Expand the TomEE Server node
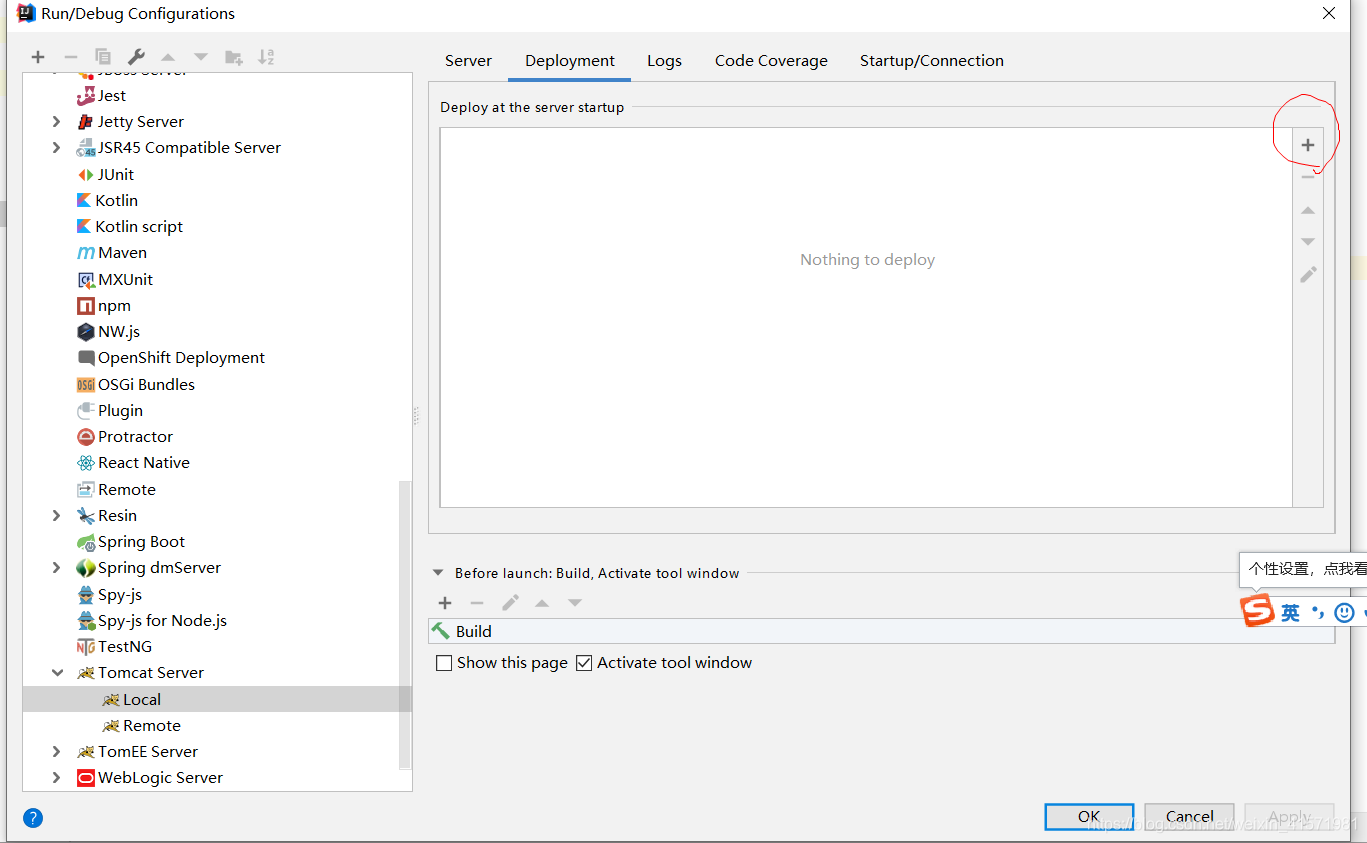Screen dimensions: 1367x843 (56, 752)
